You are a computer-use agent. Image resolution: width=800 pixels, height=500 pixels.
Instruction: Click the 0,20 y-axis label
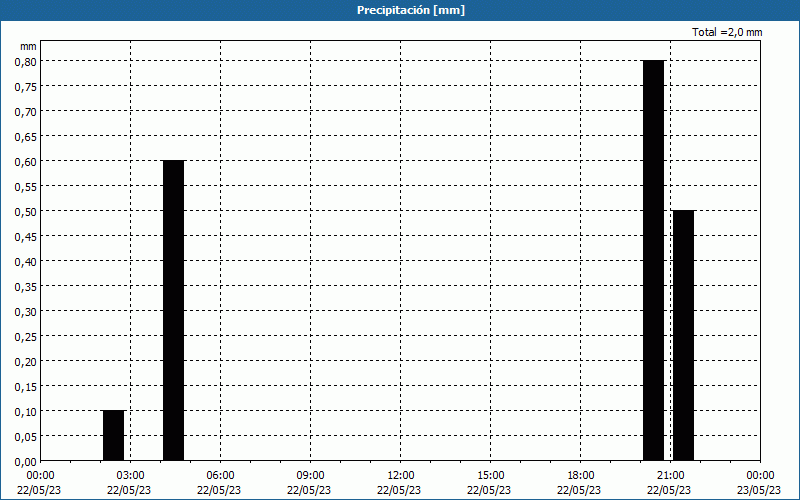coord(26,362)
